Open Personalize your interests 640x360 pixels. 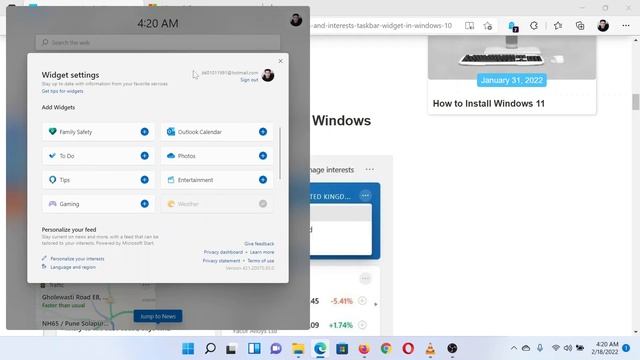point(77,259)
